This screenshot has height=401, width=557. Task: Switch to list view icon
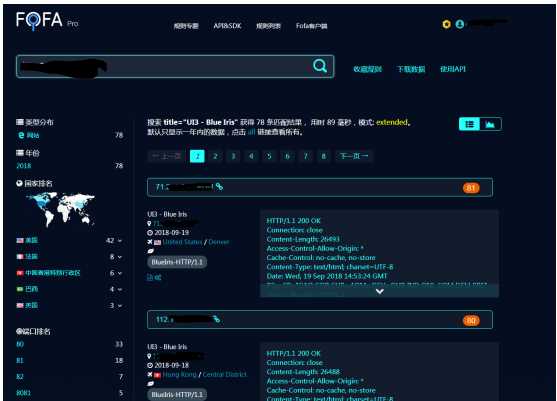[470, 124]
